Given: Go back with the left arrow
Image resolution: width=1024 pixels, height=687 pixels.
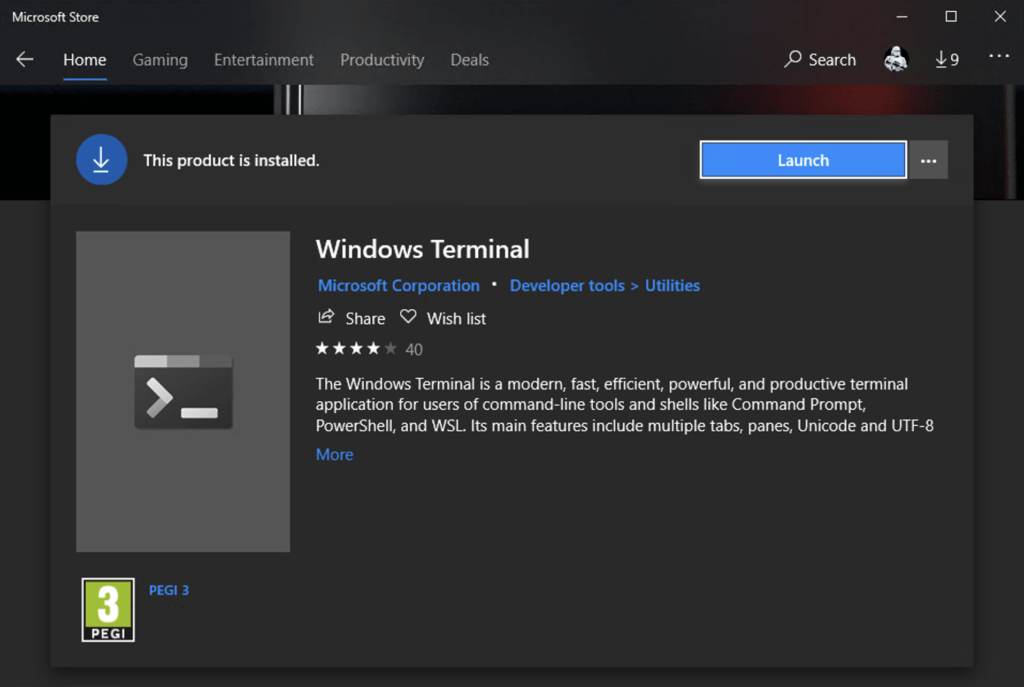Looking at the screenshot, I should [25, 59].
